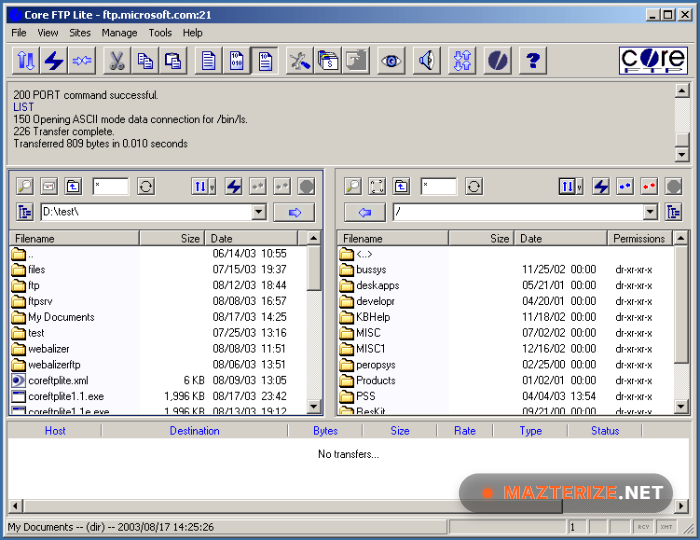Open Site Manager with the arrows toolbar icon
This screenshot has height=540, width=700.
(x=26, y=60)
